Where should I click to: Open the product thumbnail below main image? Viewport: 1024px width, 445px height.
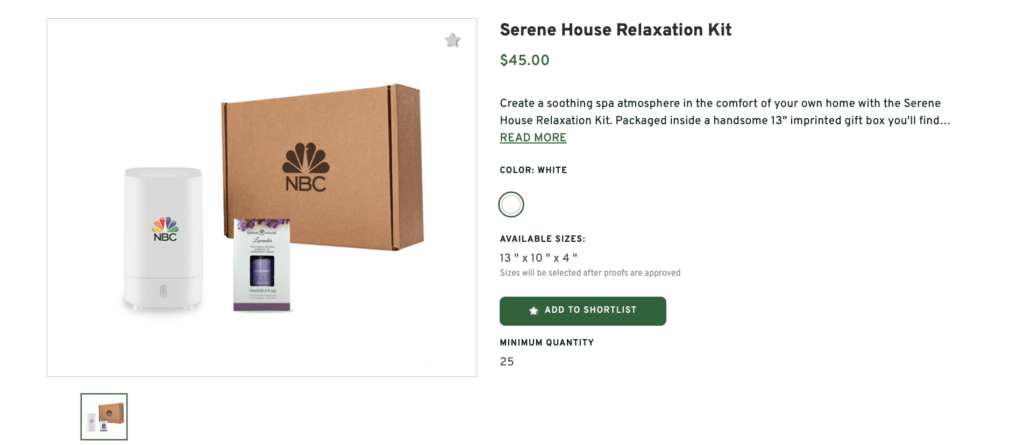[104, 416]
